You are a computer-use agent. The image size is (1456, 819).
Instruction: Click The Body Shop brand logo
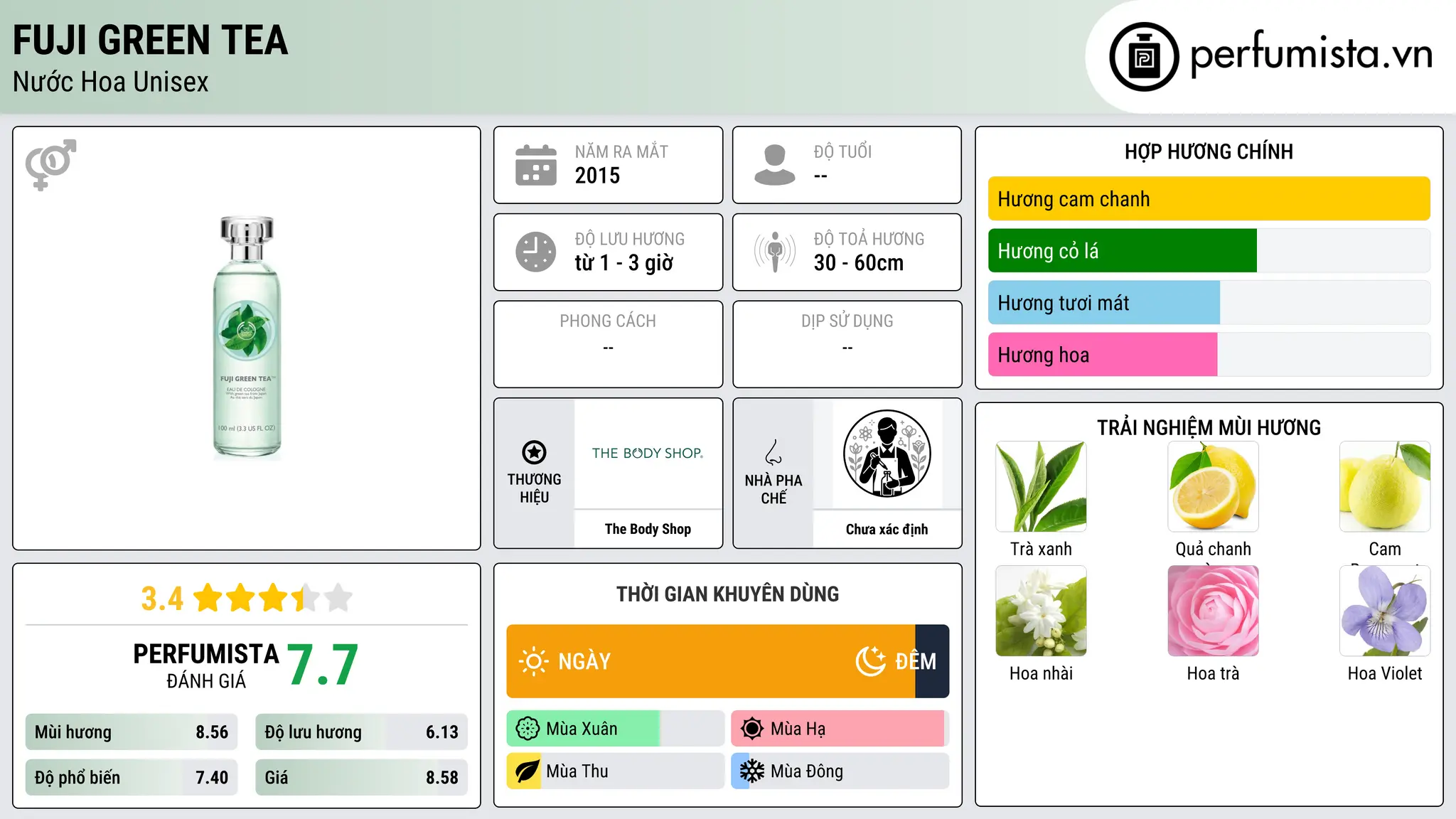[x=648, y=453]
